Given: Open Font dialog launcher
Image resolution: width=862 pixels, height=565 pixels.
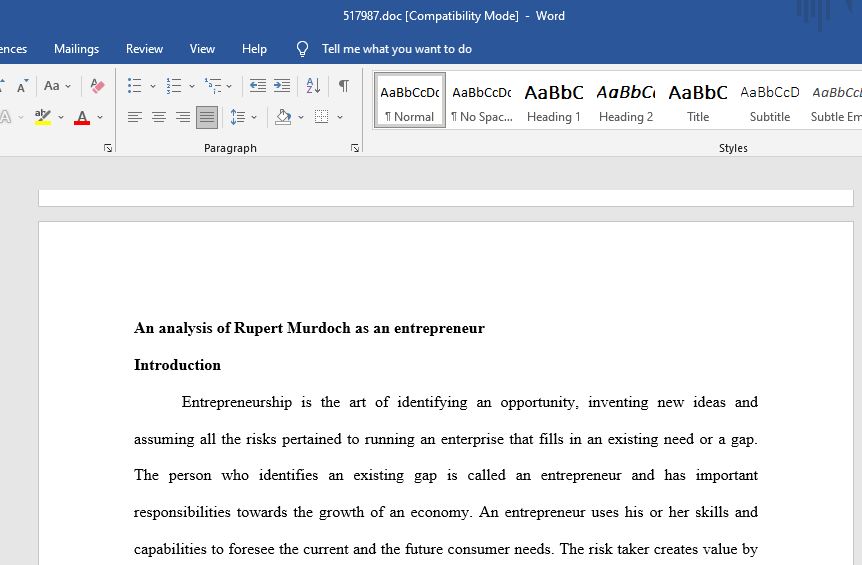Looking at the screenshot, I should (x=108, y=148).
